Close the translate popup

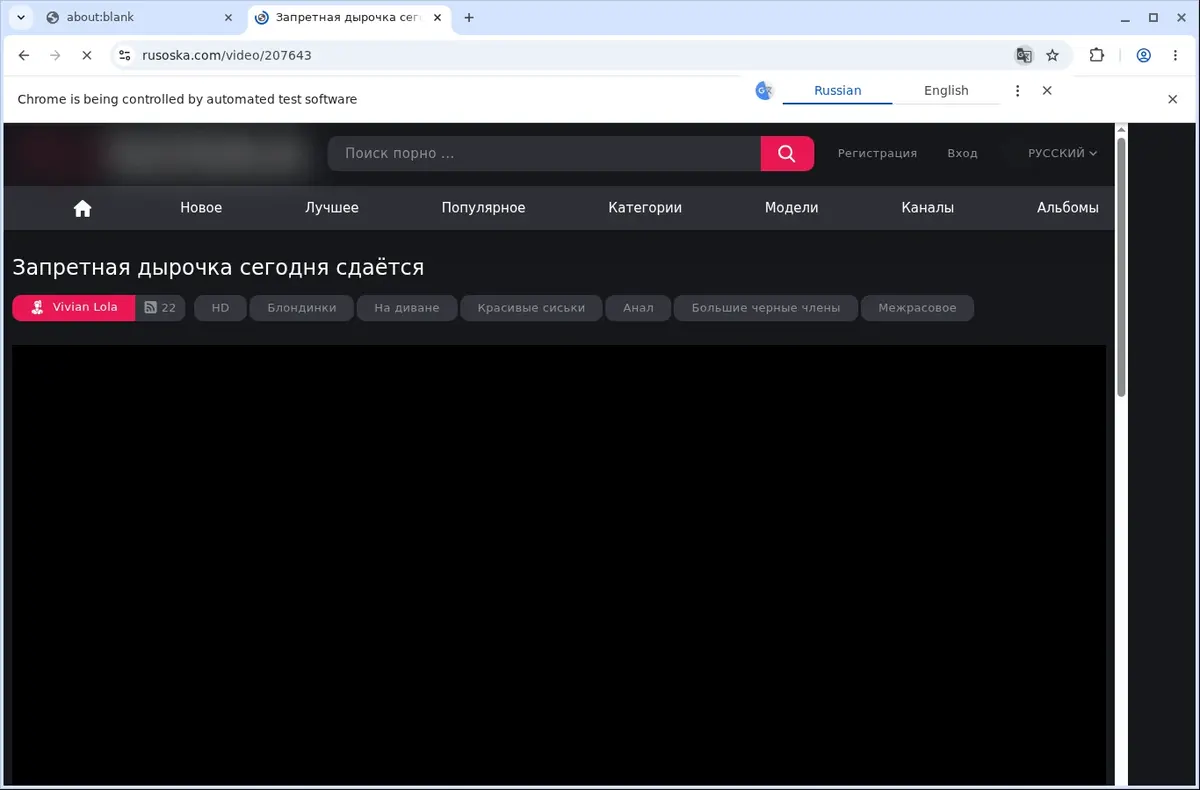pyautogui.click(x=1047, y=91)
